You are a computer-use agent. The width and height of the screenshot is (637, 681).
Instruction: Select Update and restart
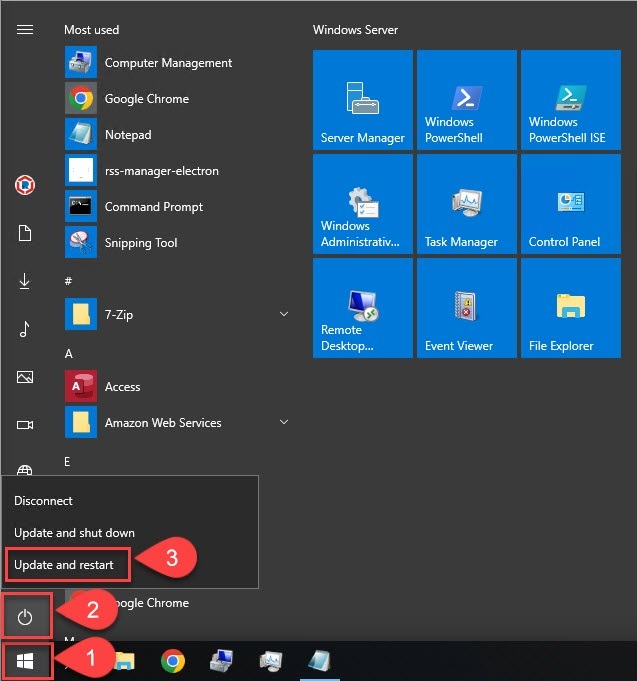click(x=65, y=565)
